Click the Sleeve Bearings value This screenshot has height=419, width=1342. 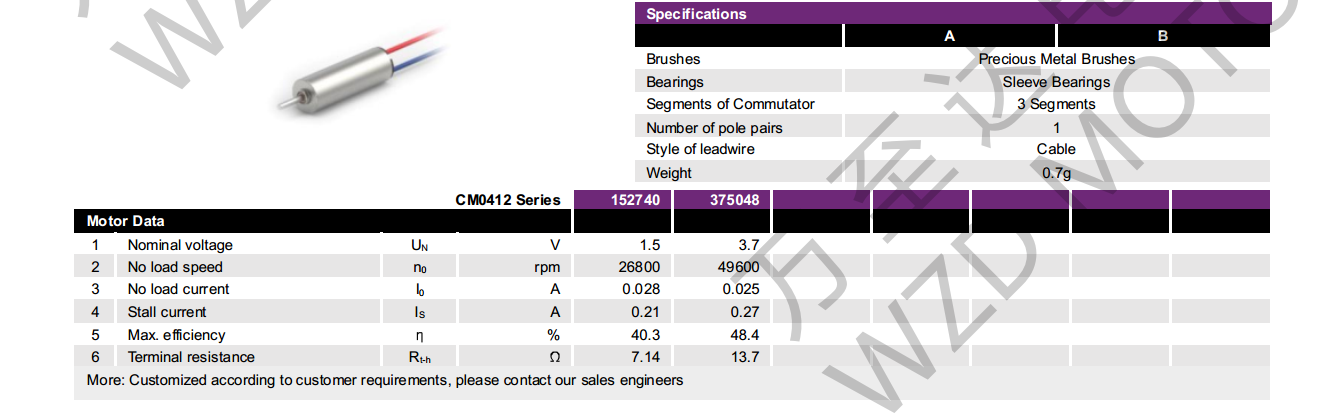[1057, 82]
